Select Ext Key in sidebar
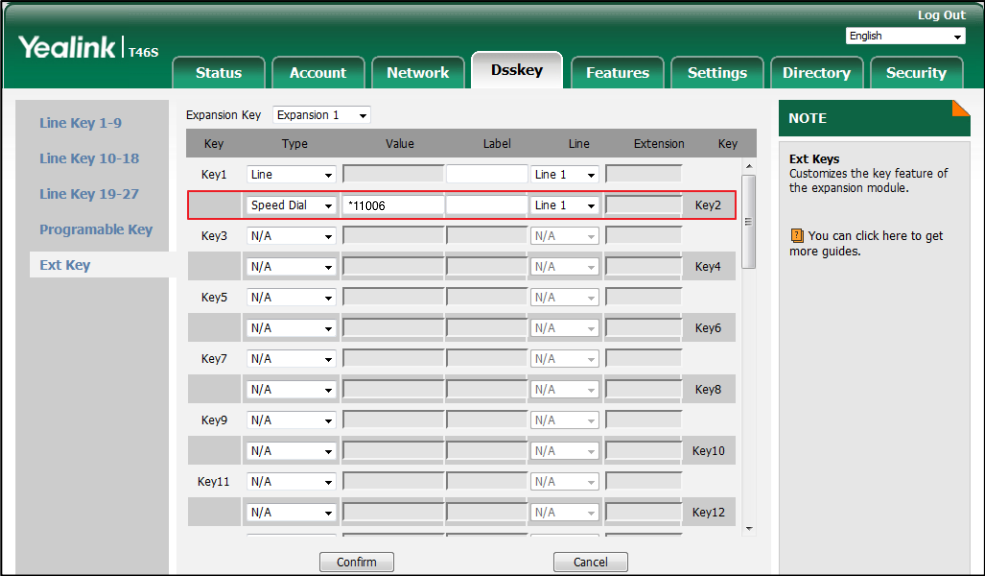The image size is (985, 576). (x=65, y=264)
